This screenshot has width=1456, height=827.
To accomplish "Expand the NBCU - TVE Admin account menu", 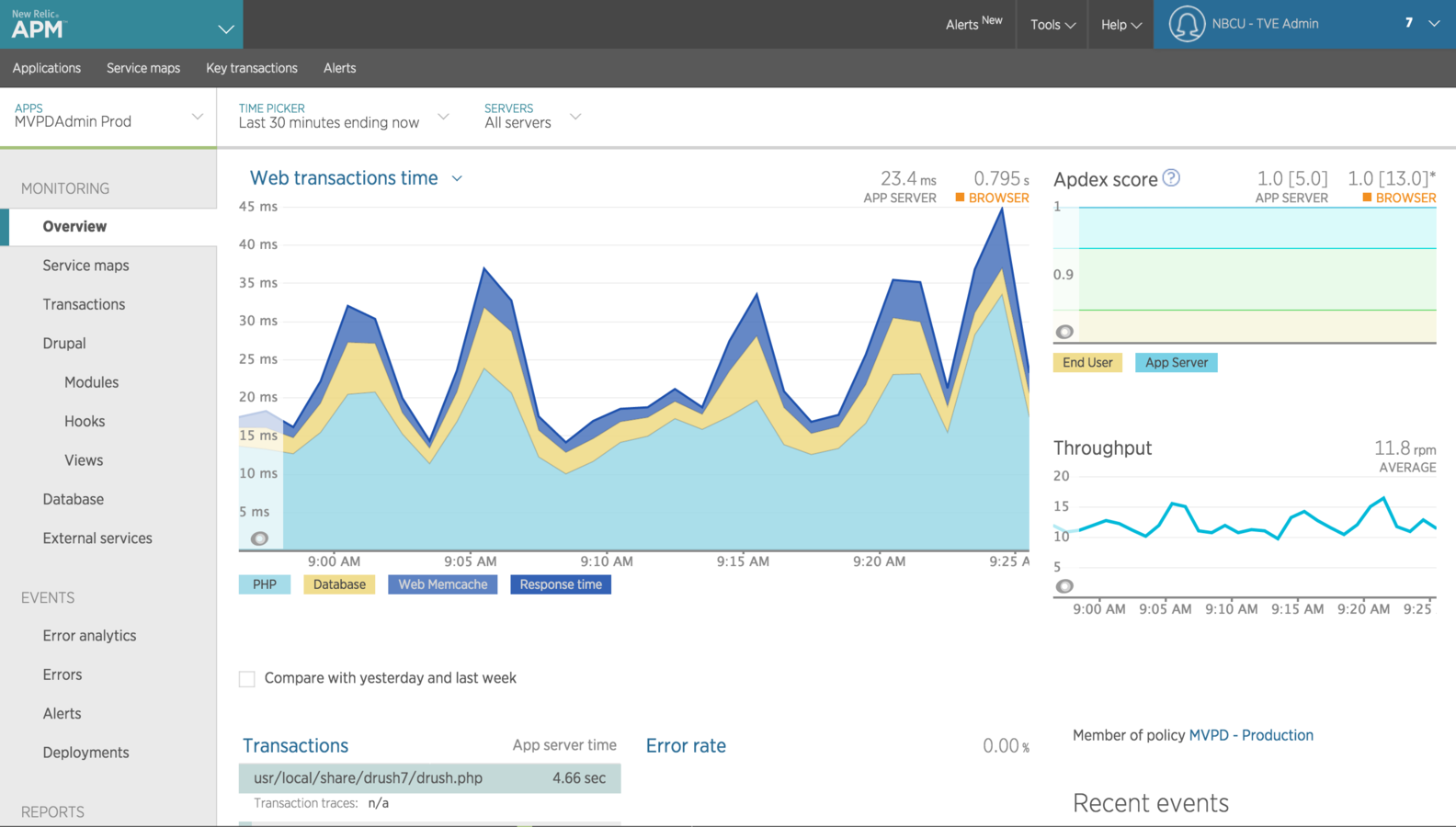I will (x=1434, y=24).
